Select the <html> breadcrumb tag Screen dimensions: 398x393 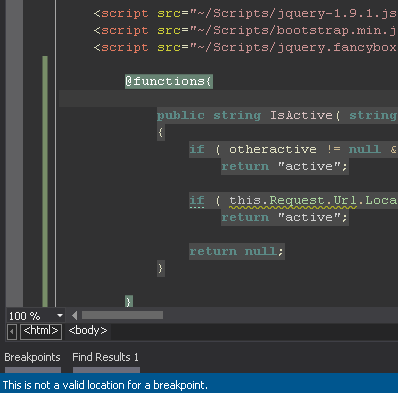click(41, 331)
